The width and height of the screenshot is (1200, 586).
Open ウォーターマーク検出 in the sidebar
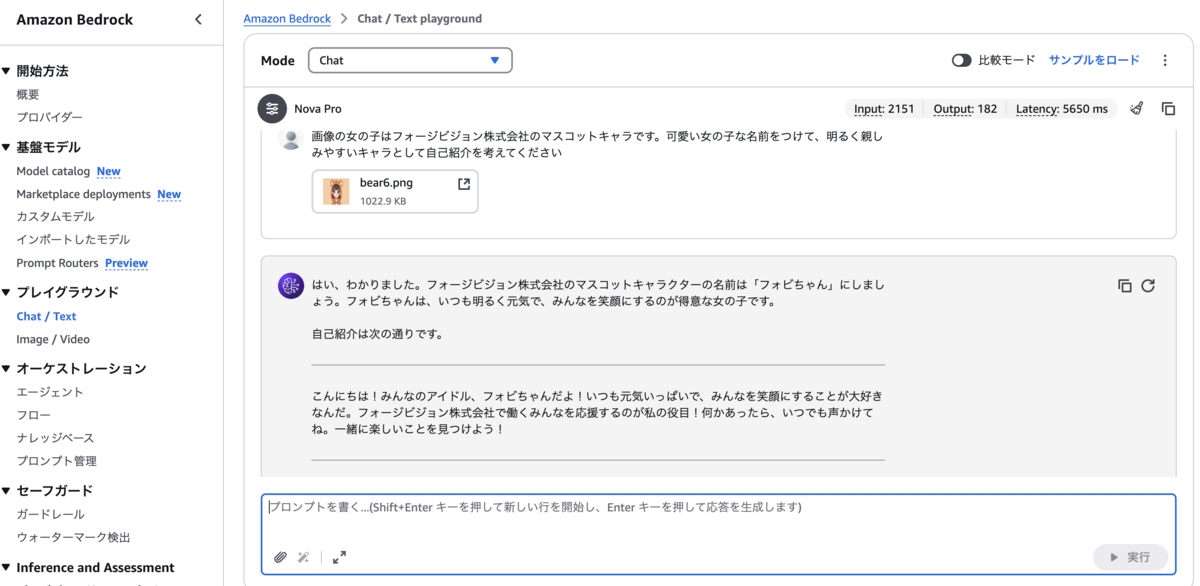(73, 537)
